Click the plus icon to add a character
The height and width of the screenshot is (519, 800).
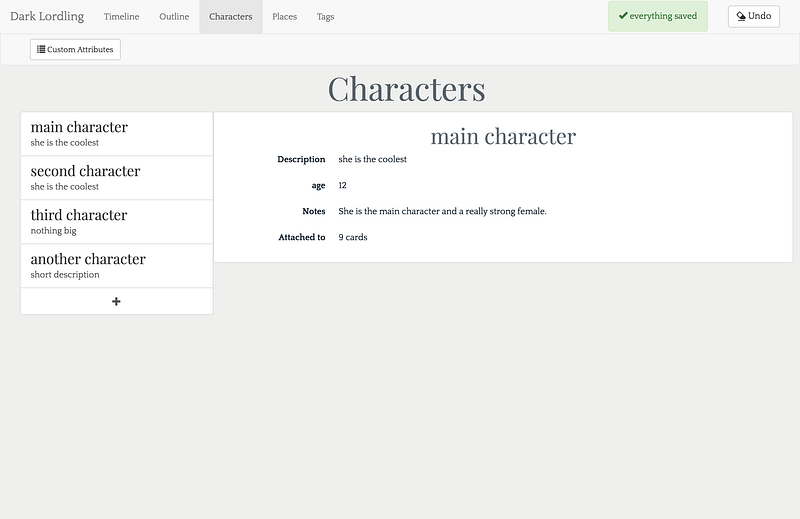pos(116,302)
